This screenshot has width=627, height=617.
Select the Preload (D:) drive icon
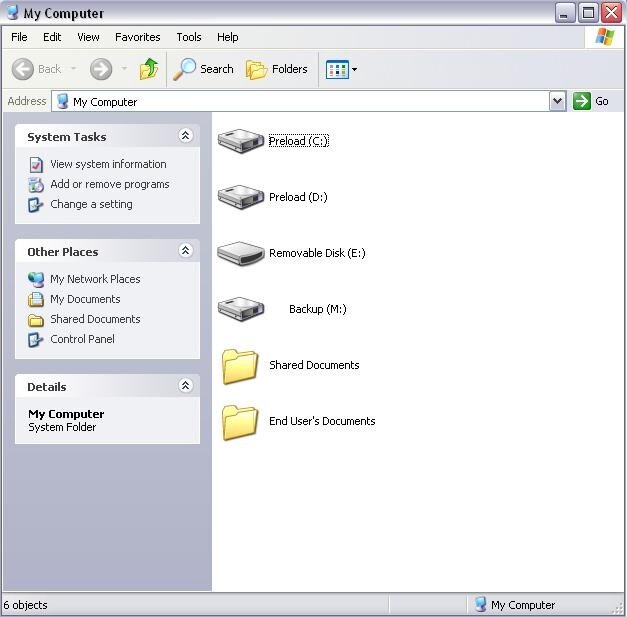241,197
